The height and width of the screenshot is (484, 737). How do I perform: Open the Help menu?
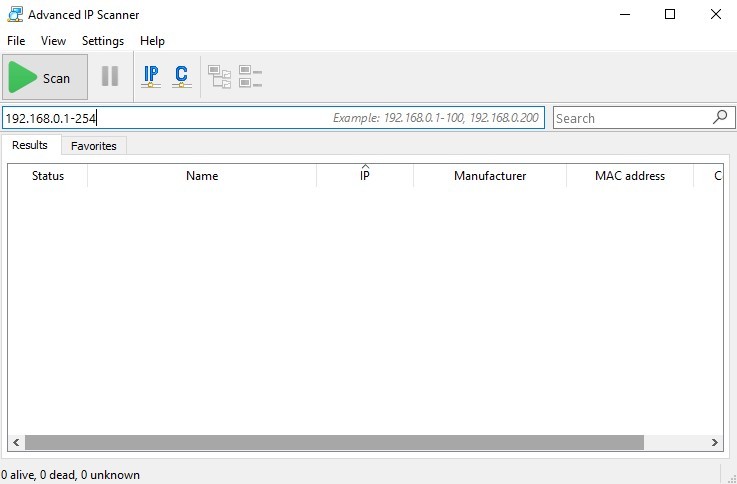tap(152, 41)
